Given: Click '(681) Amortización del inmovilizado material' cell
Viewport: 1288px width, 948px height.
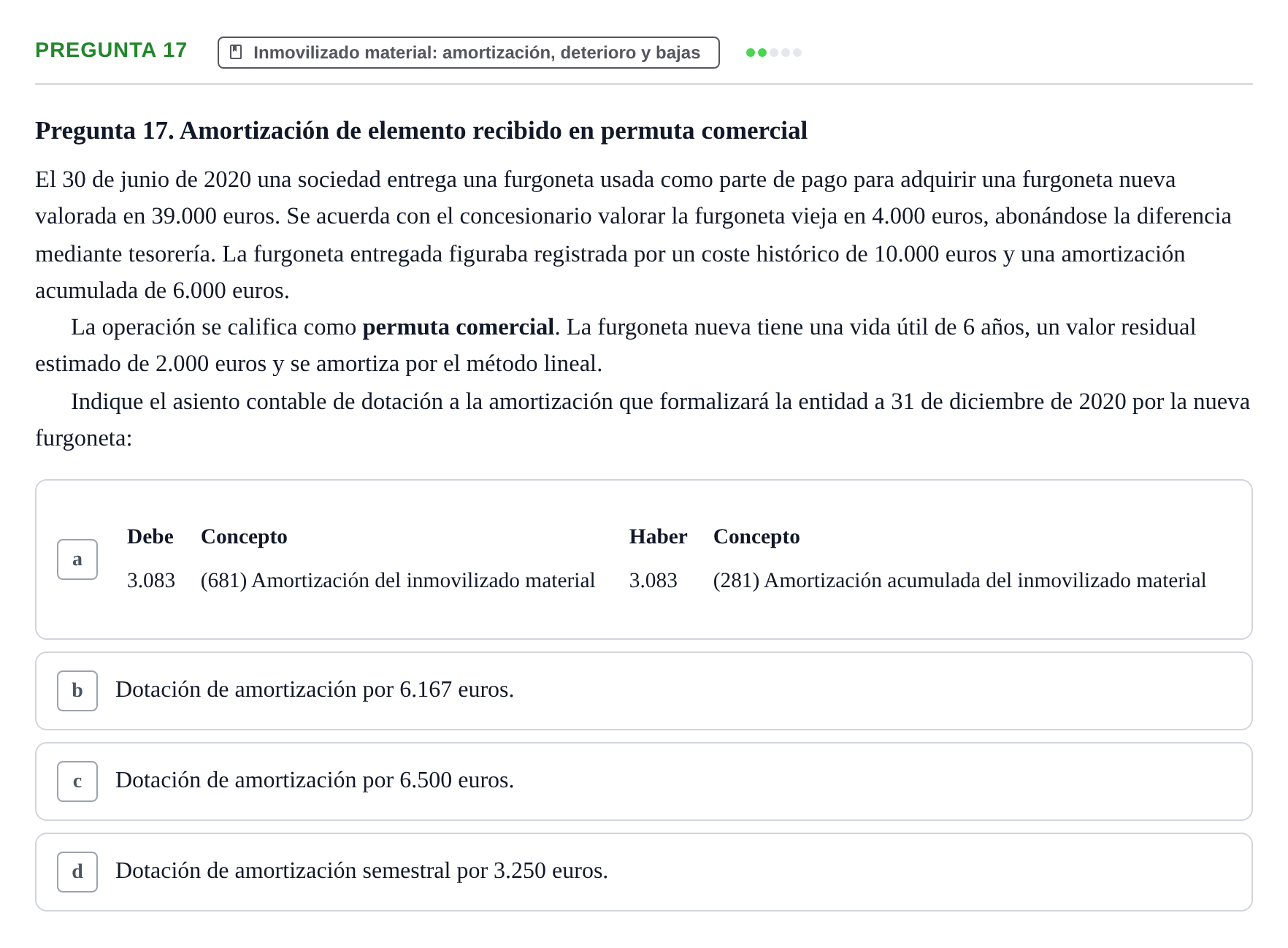Looking at the screenshot, I should coord(398,581).
